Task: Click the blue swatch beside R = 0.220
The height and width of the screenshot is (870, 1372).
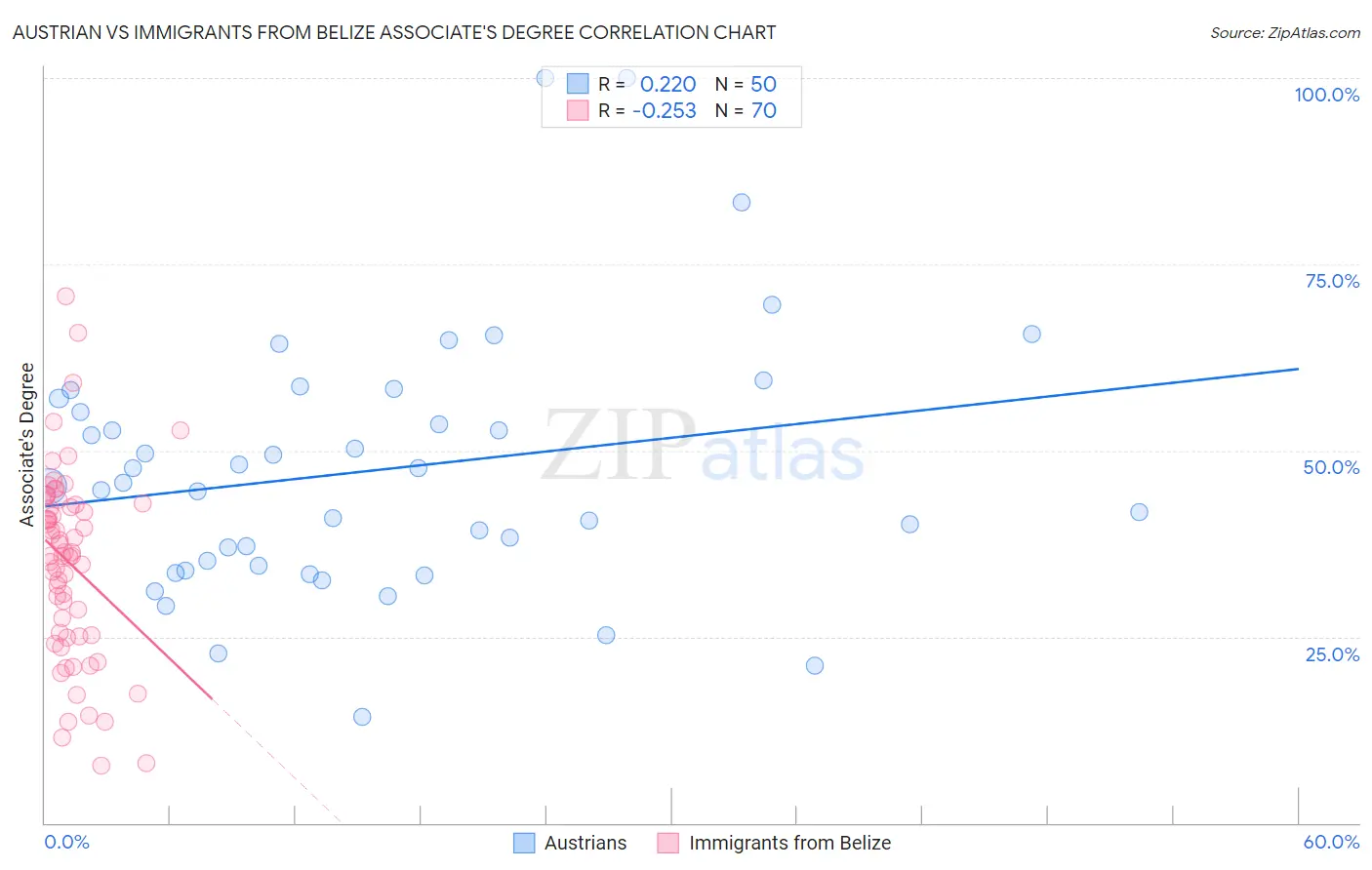Action: pos(578,84)
